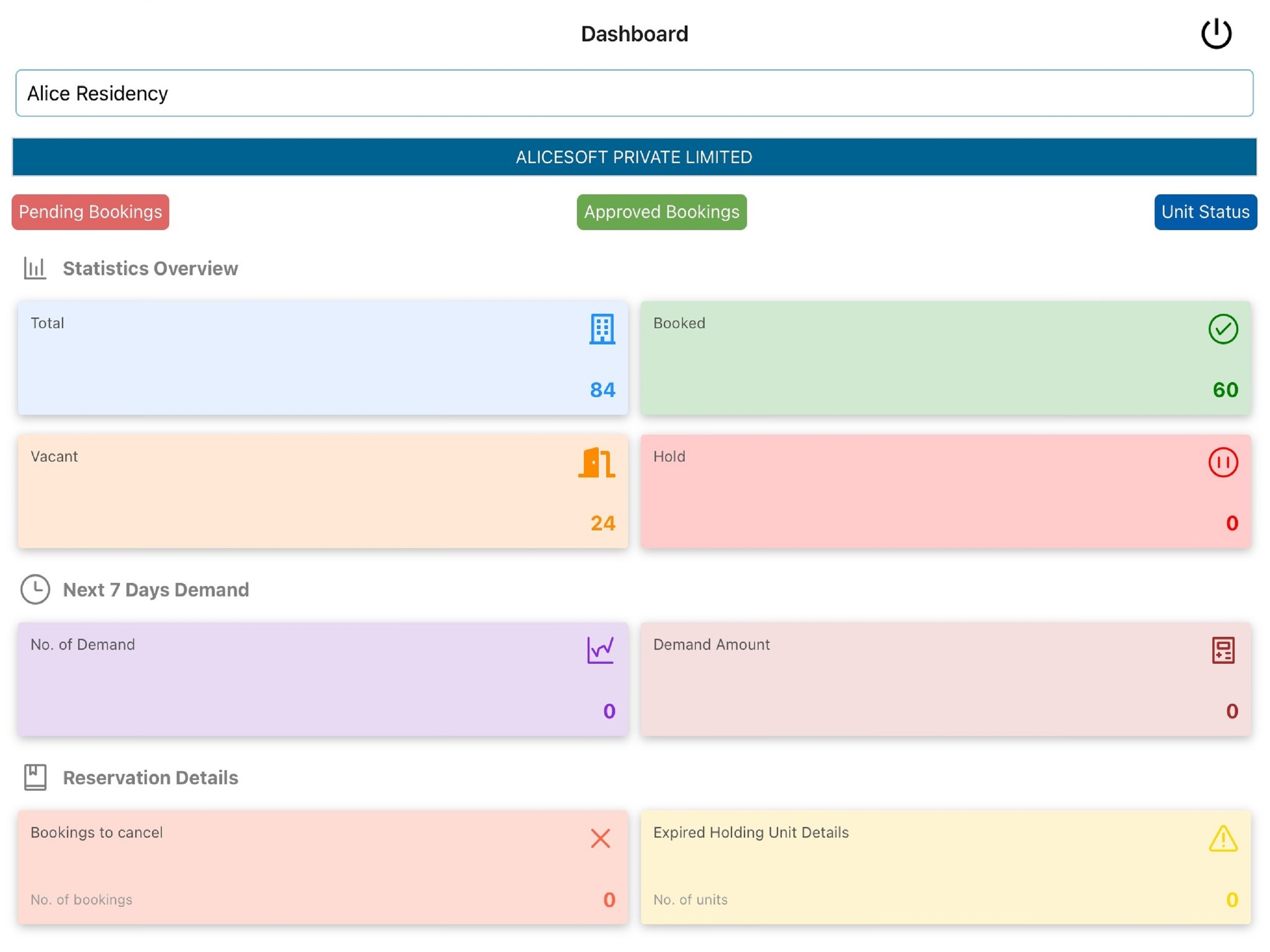Image resolution: width=1270 pixels, height=952 pixels.
Task: Click the yellow warning triangle icon
Action: [1223, 838]
